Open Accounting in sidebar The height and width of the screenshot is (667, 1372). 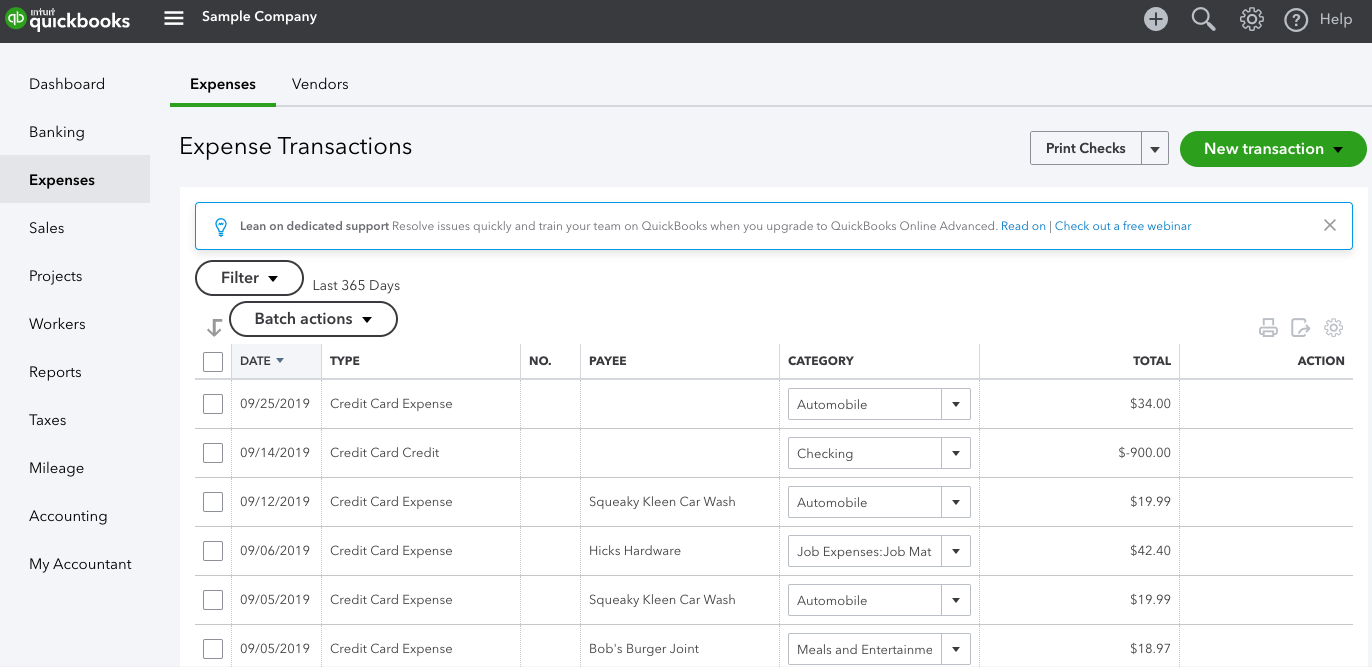click(x=68, y=516)
